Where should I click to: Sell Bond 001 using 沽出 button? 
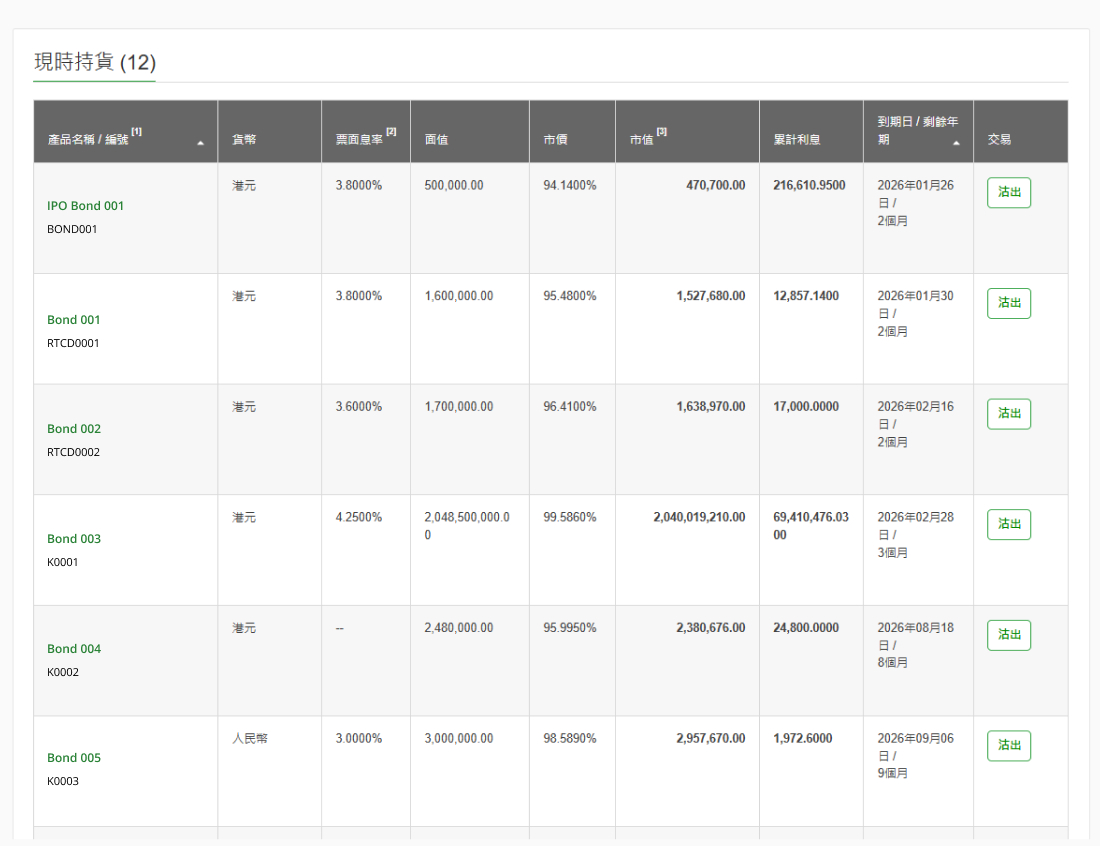pyautogui.click(x=1008, y=303)
